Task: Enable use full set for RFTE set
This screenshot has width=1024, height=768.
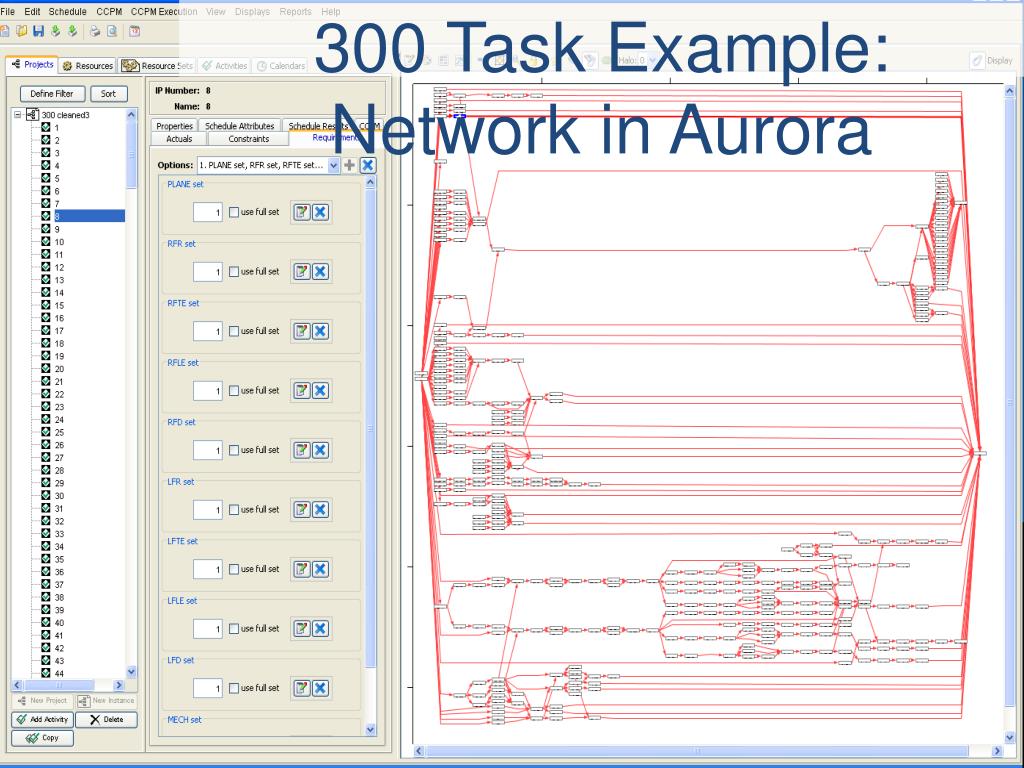Action: click(234, 331)
